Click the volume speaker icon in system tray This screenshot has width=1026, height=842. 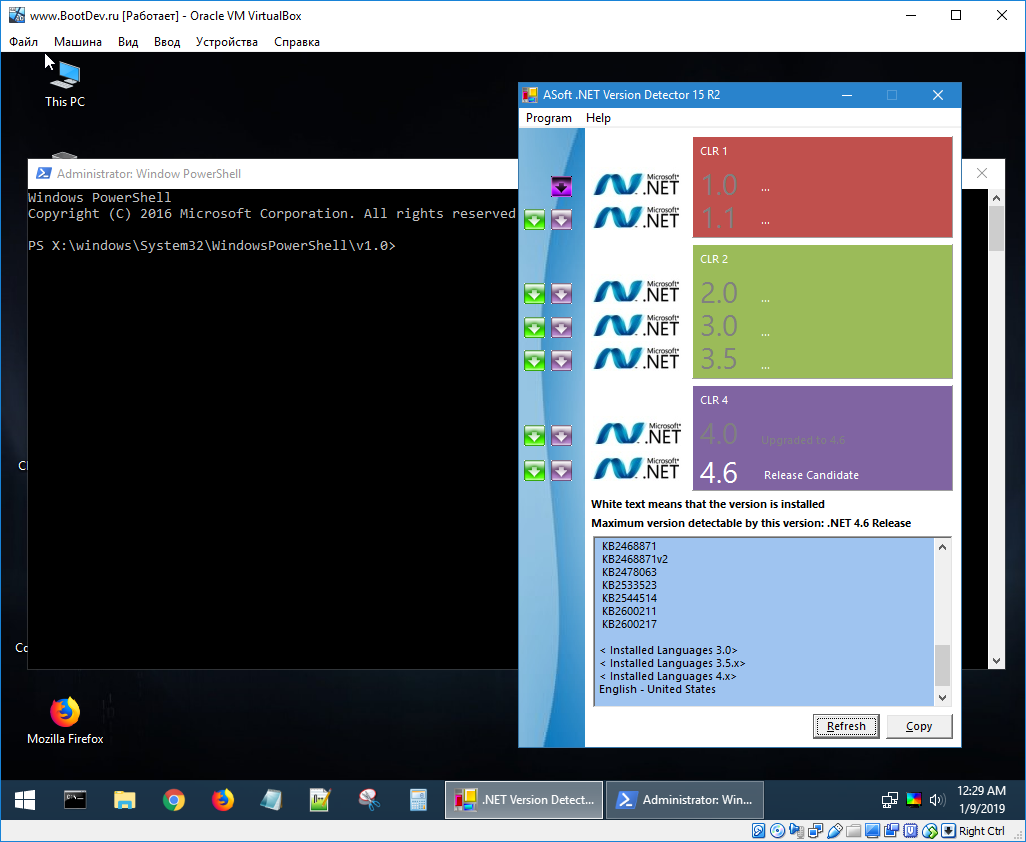point(937,799)
